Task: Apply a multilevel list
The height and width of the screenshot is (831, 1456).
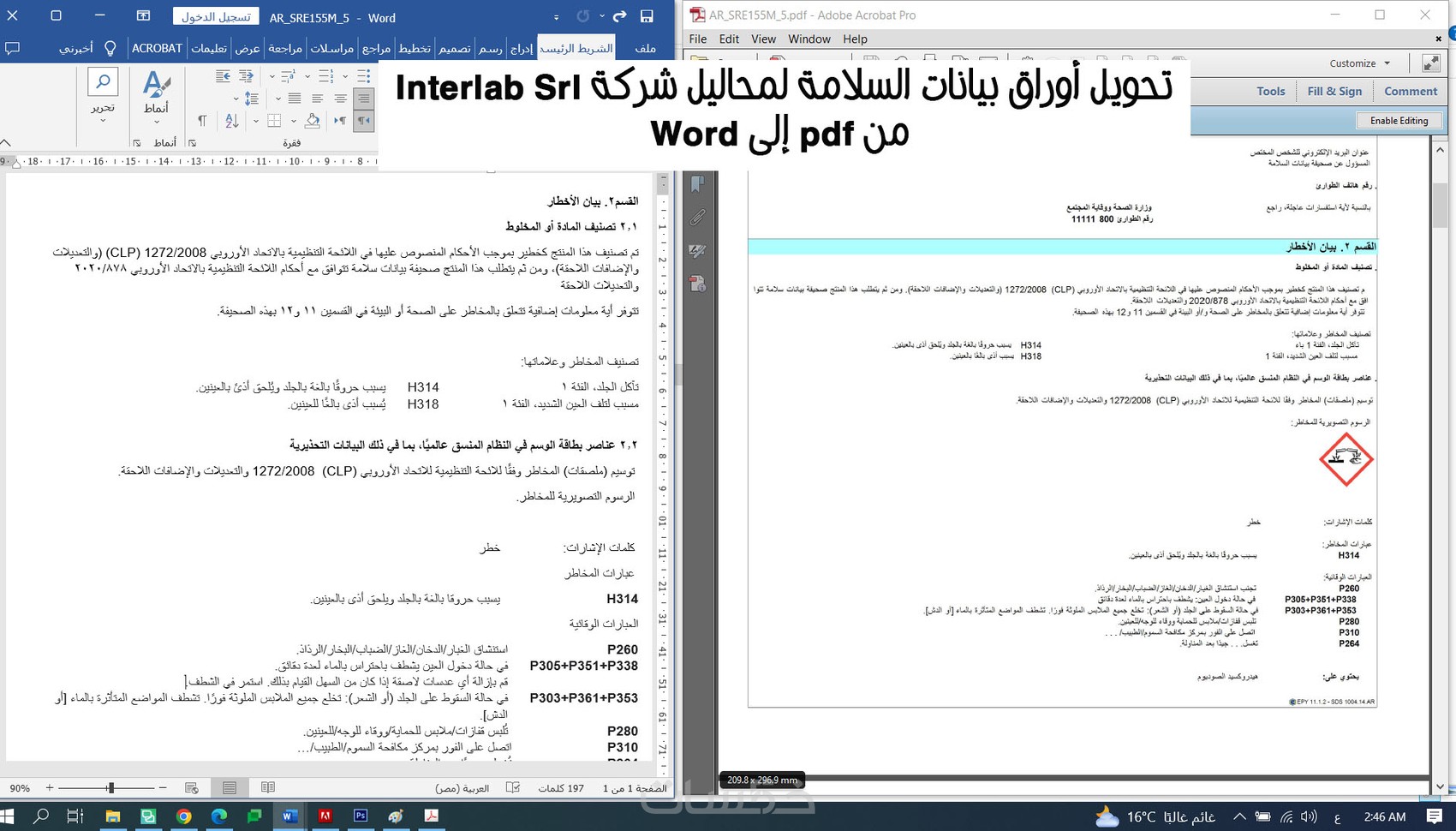Action: point(289,76)
